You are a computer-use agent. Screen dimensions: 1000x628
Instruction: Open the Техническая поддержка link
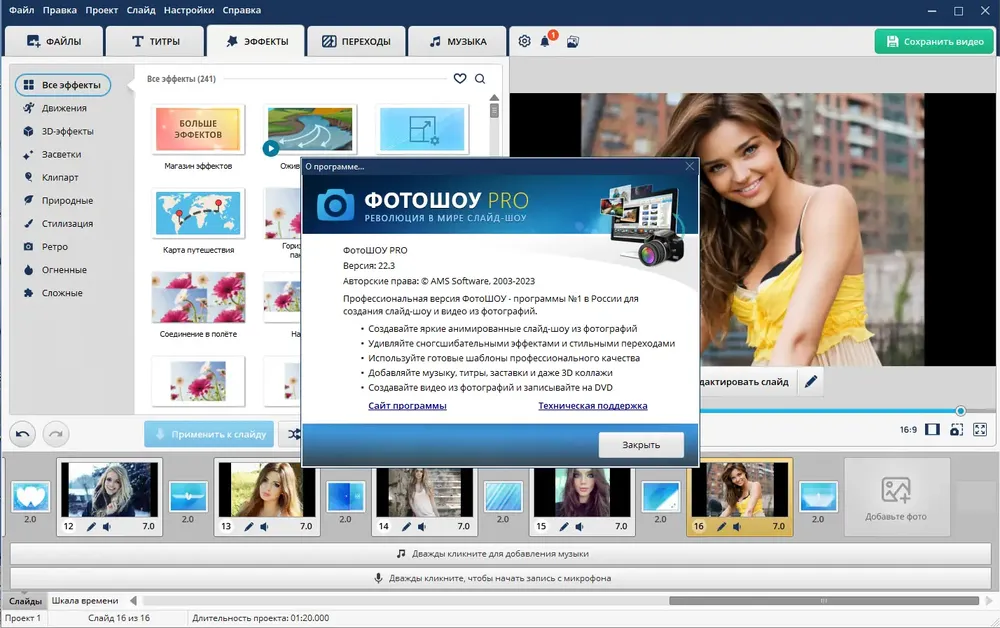point(592,405)
